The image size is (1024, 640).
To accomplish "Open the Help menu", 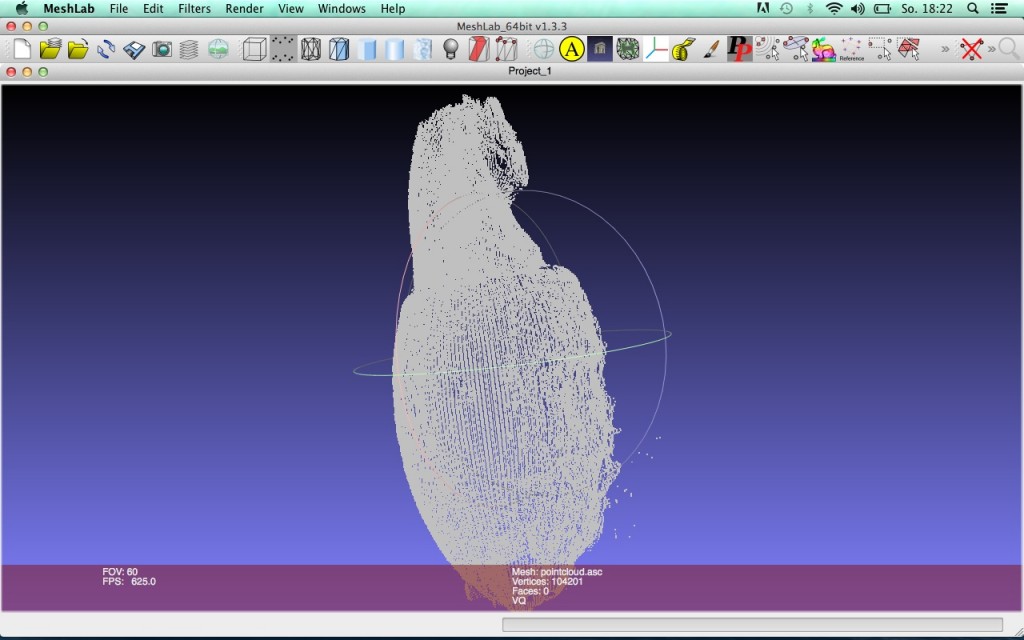I will 392,8.
